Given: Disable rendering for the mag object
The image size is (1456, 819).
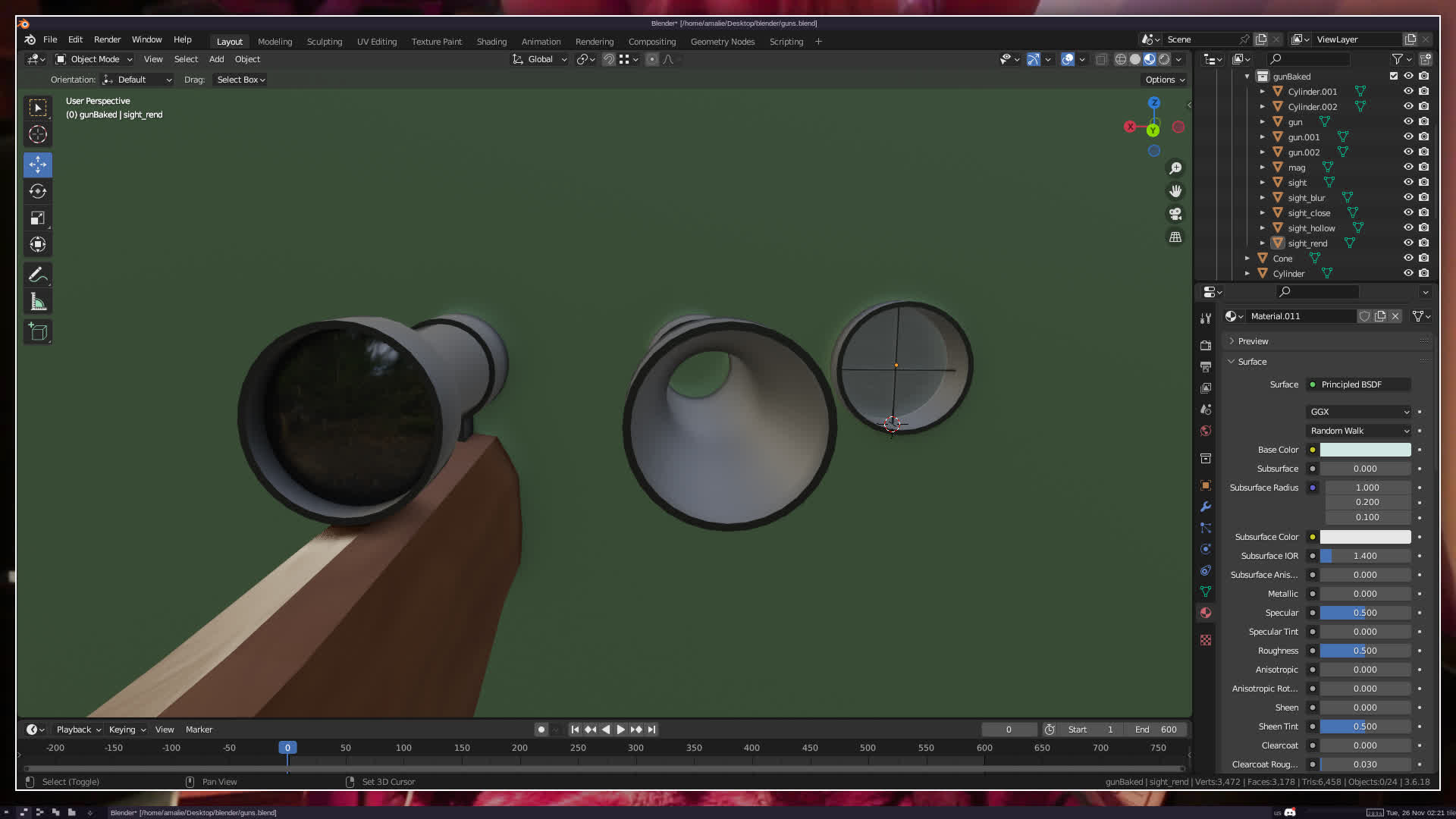Looking at the screenshot, I should (x=1424, y=167).
